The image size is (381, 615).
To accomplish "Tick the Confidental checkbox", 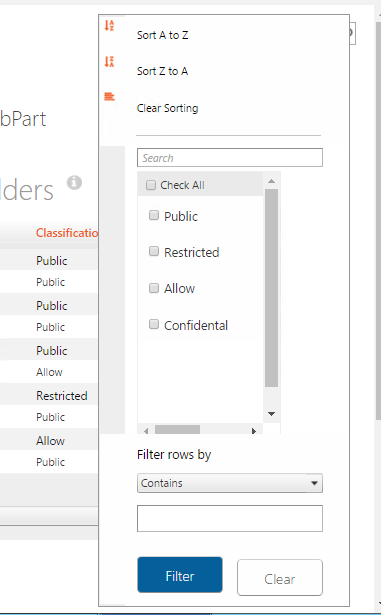I will pos(154,324).
